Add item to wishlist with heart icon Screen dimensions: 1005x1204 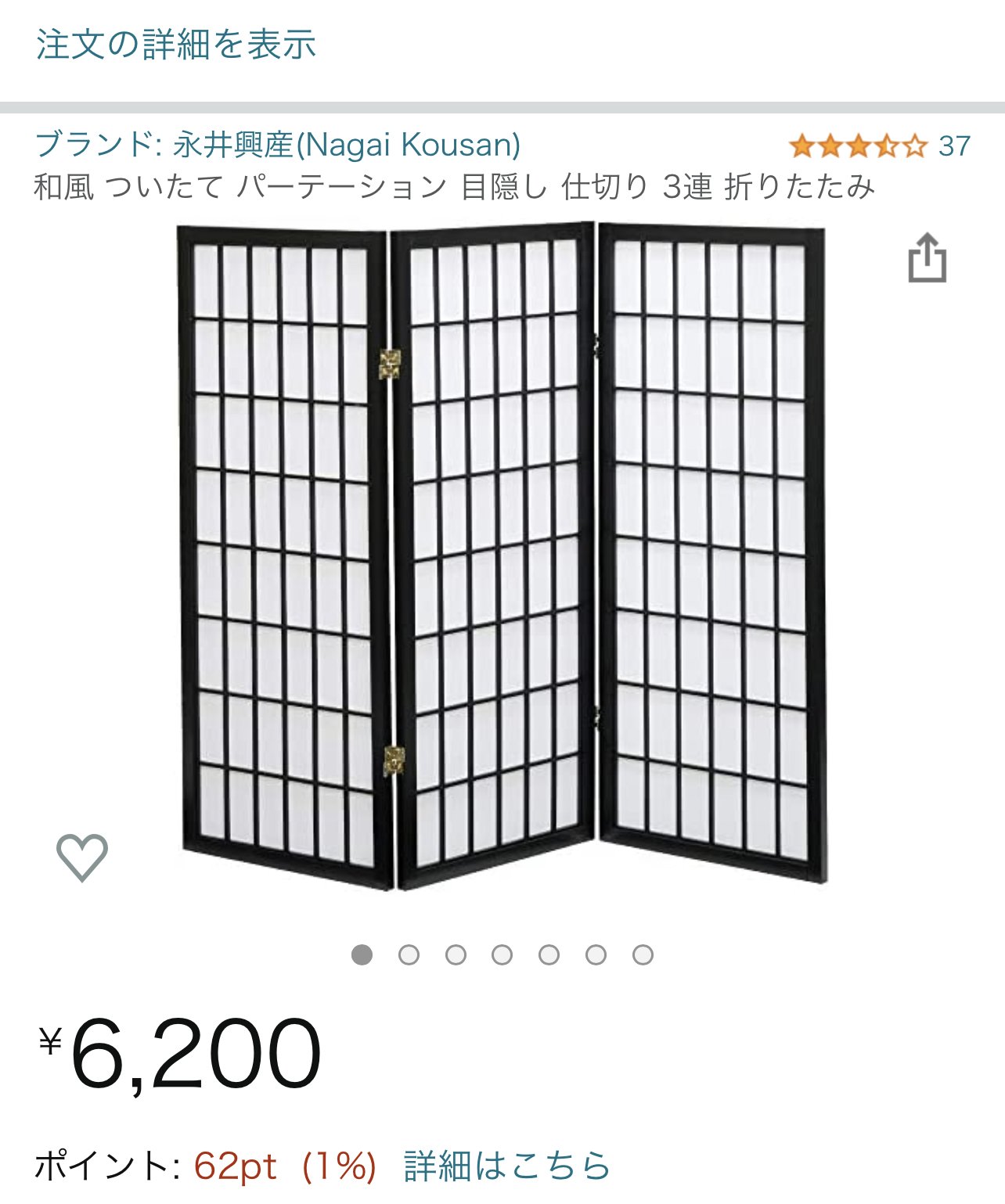[x=82, y=857]
